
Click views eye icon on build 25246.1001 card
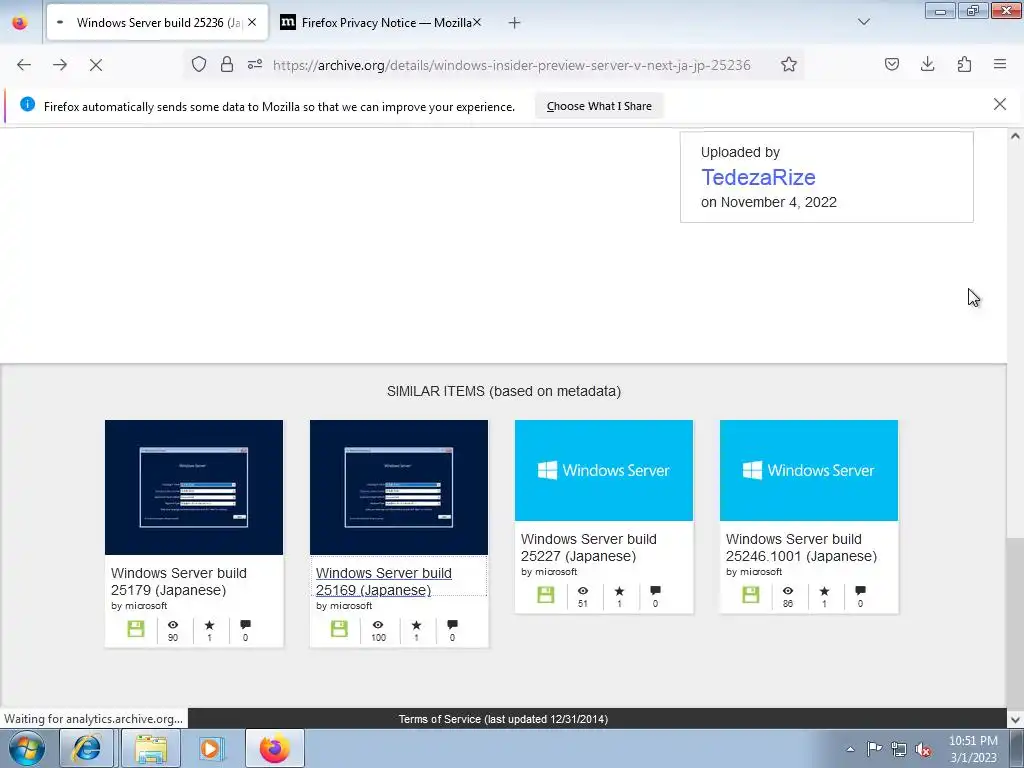click(788, 591)
